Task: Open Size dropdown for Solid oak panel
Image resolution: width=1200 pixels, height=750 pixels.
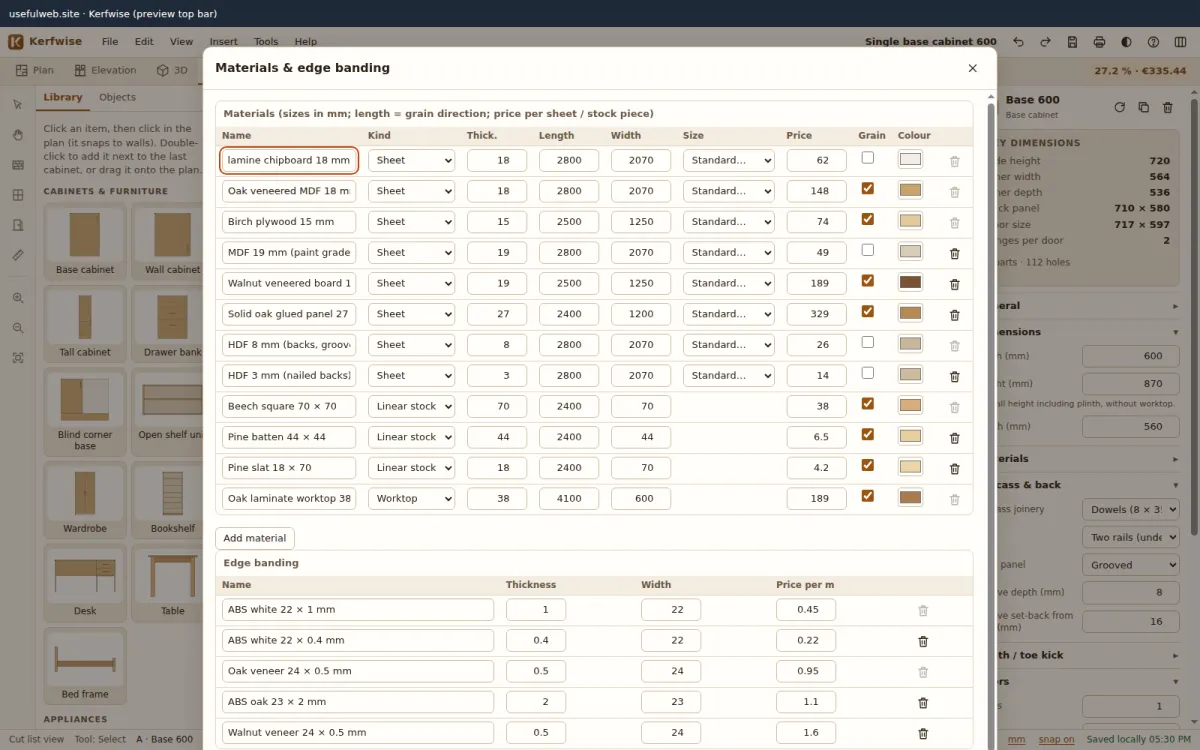Action: [728, 314]
